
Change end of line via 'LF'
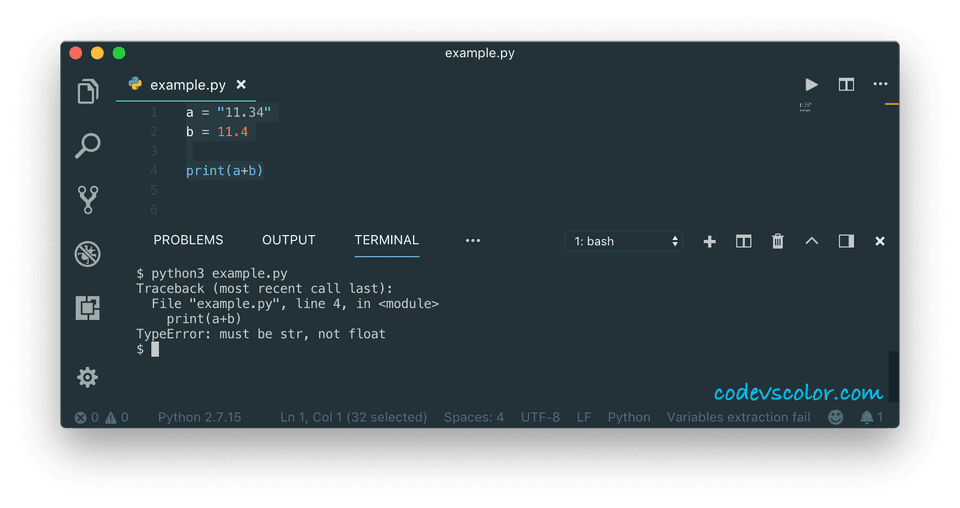[x=583, y=417]
